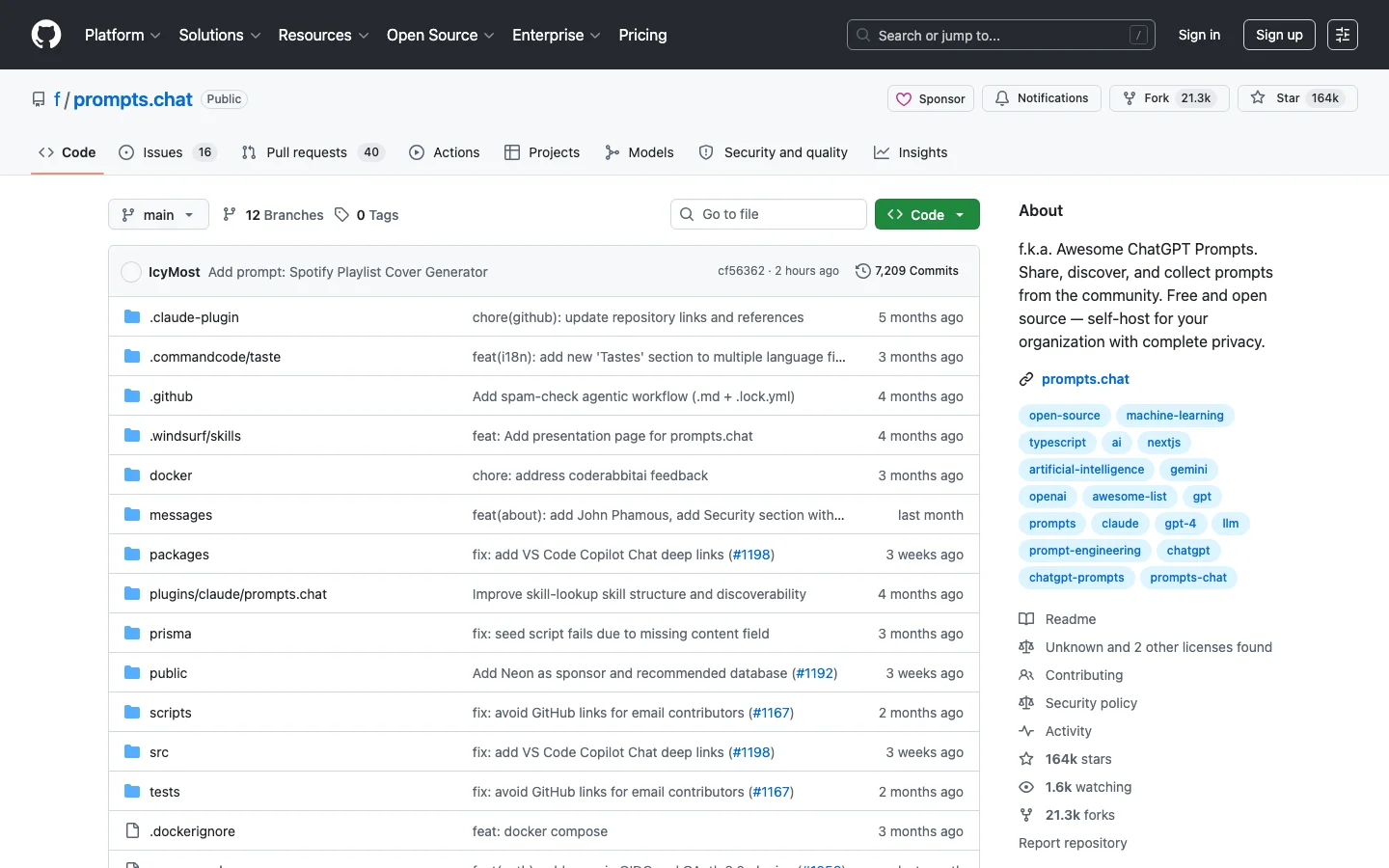Expand the Solutions menu
The image size is (1389, 868).
[220, 35]
